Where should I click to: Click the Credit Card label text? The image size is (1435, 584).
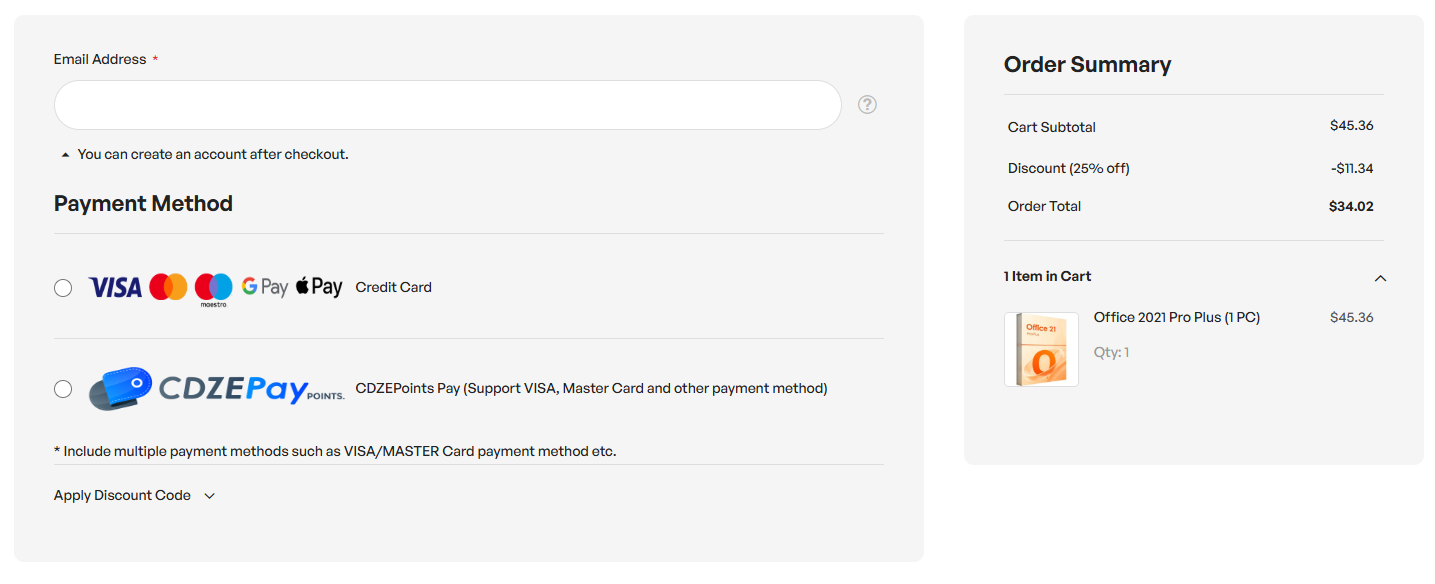(x=394, y=287)
